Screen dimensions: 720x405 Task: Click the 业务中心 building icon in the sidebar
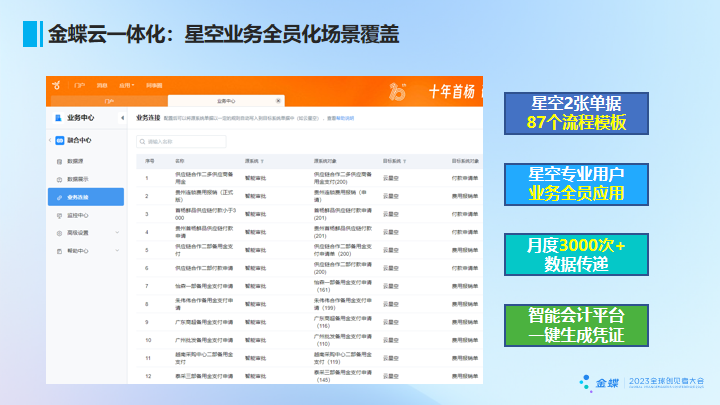(x=58, y=118)
